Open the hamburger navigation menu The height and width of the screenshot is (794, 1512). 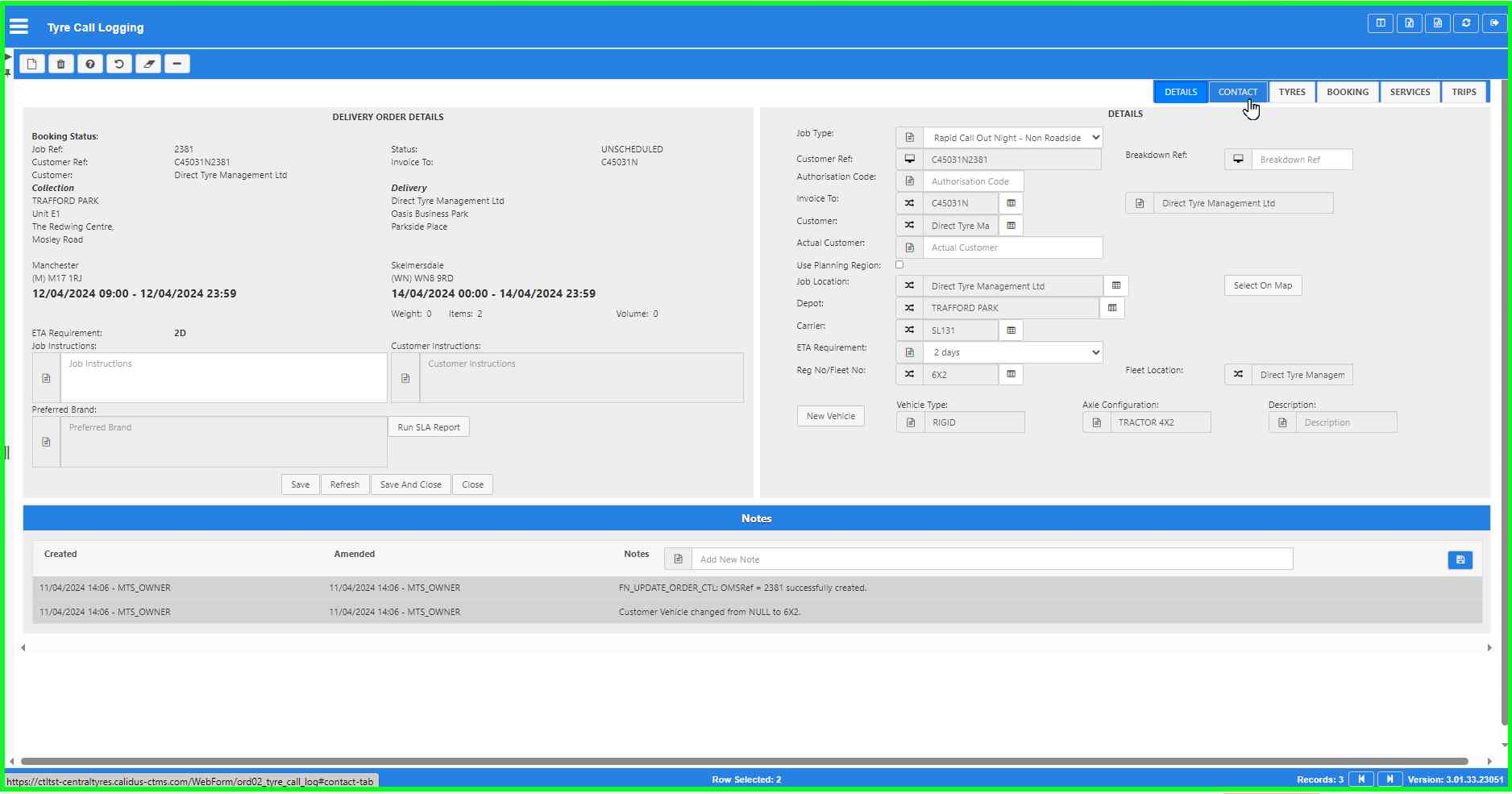point(19,27)
